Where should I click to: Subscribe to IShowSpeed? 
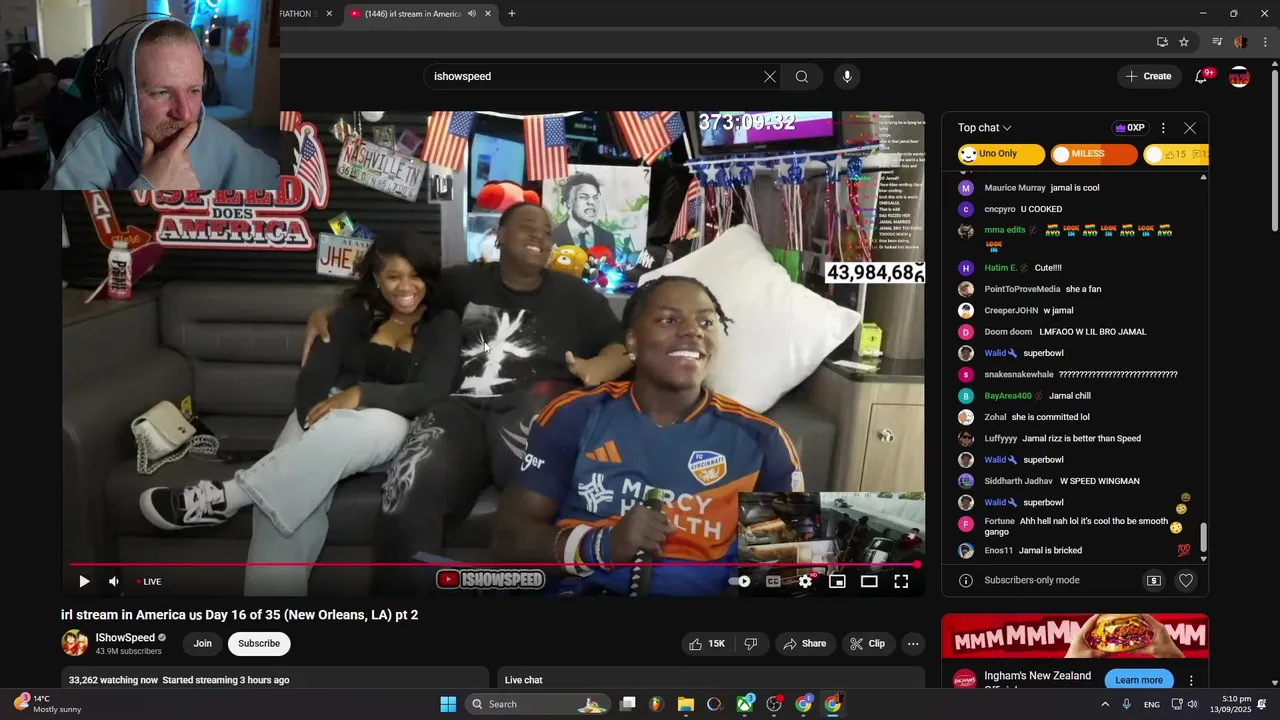click(259, 644)
